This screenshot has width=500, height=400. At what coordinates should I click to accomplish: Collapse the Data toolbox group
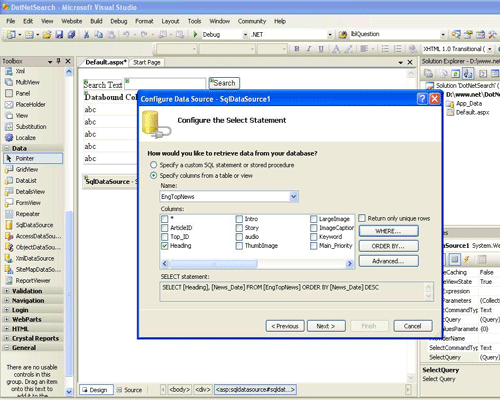tap(6, 148)
